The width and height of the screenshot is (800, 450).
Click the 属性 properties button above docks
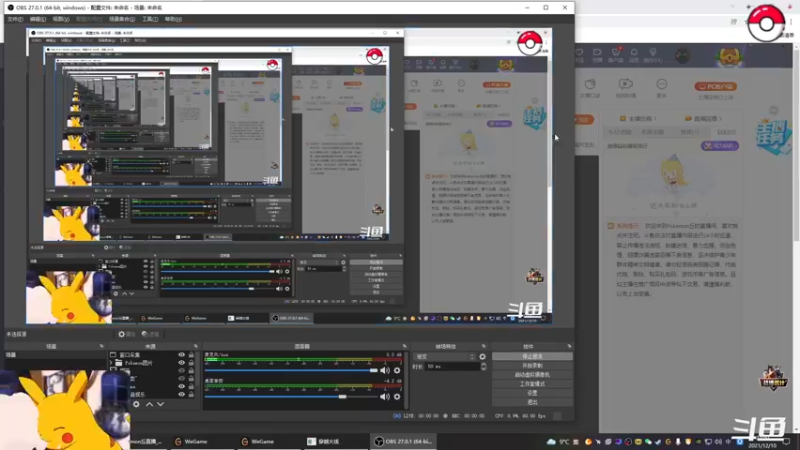click(x=126, y=334)
